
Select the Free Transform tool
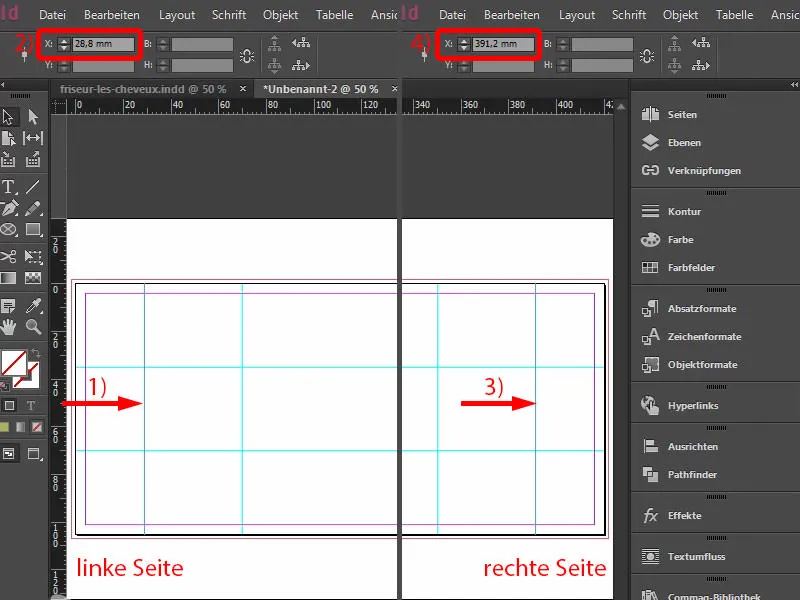click(x=33, y=256)
